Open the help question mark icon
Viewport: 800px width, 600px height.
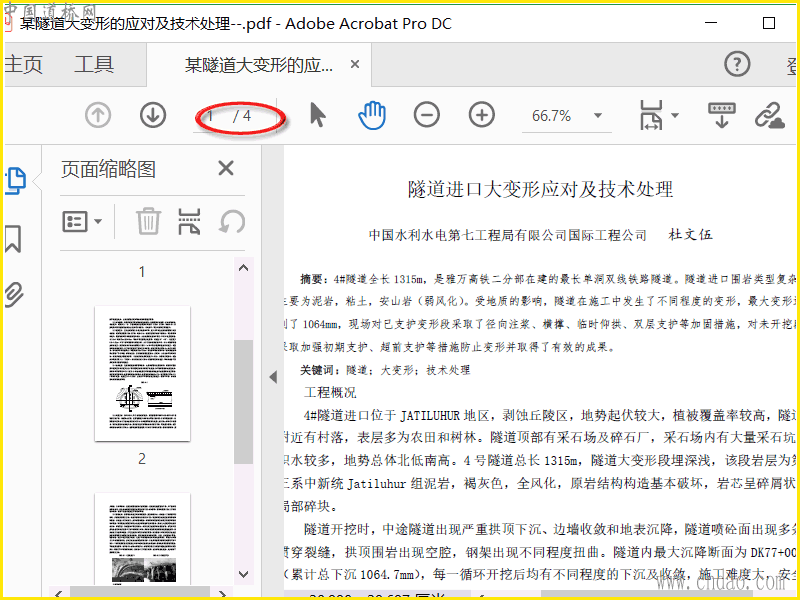[737, 64]
